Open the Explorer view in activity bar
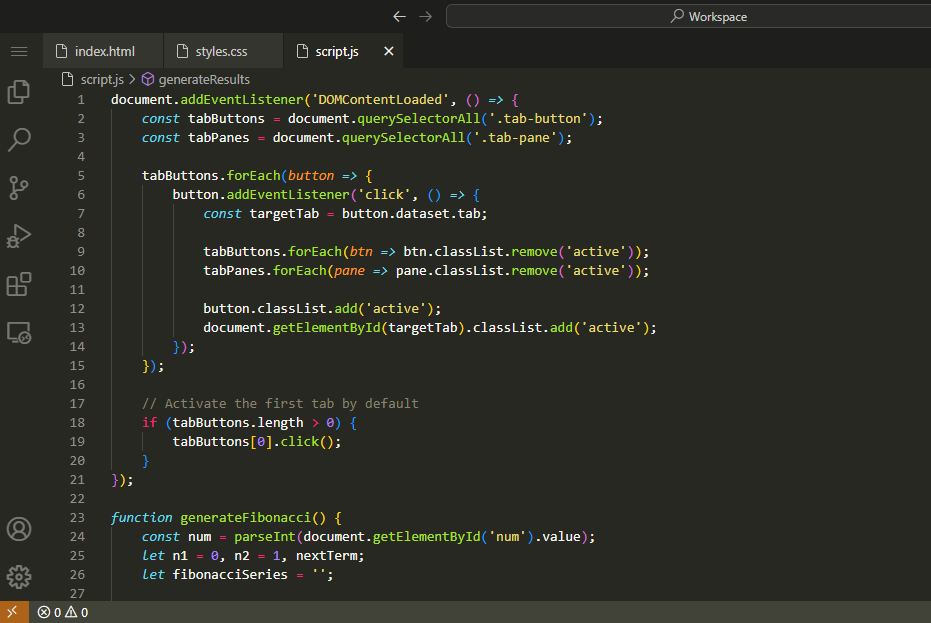931x623 pixels. (x=19, y=92)
